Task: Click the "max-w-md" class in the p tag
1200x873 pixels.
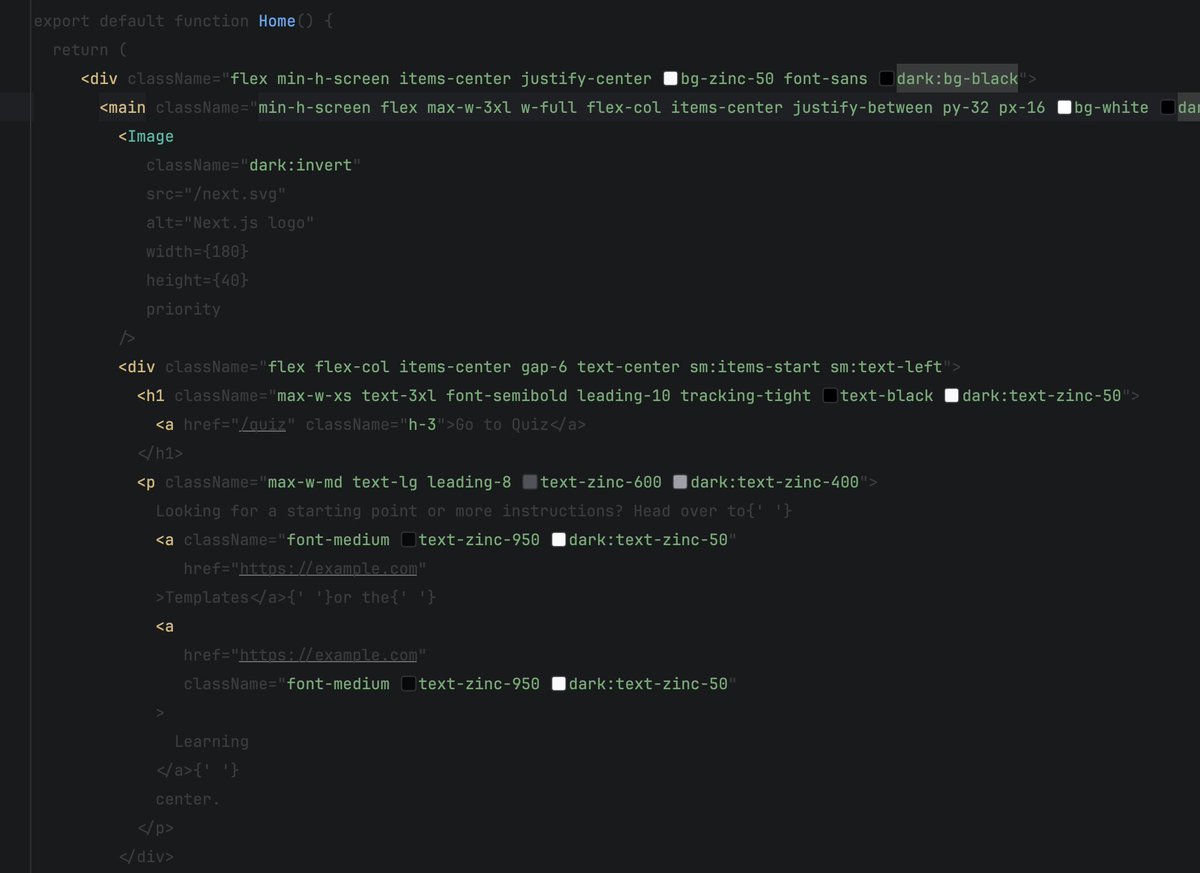Action: tap(305, 483)
